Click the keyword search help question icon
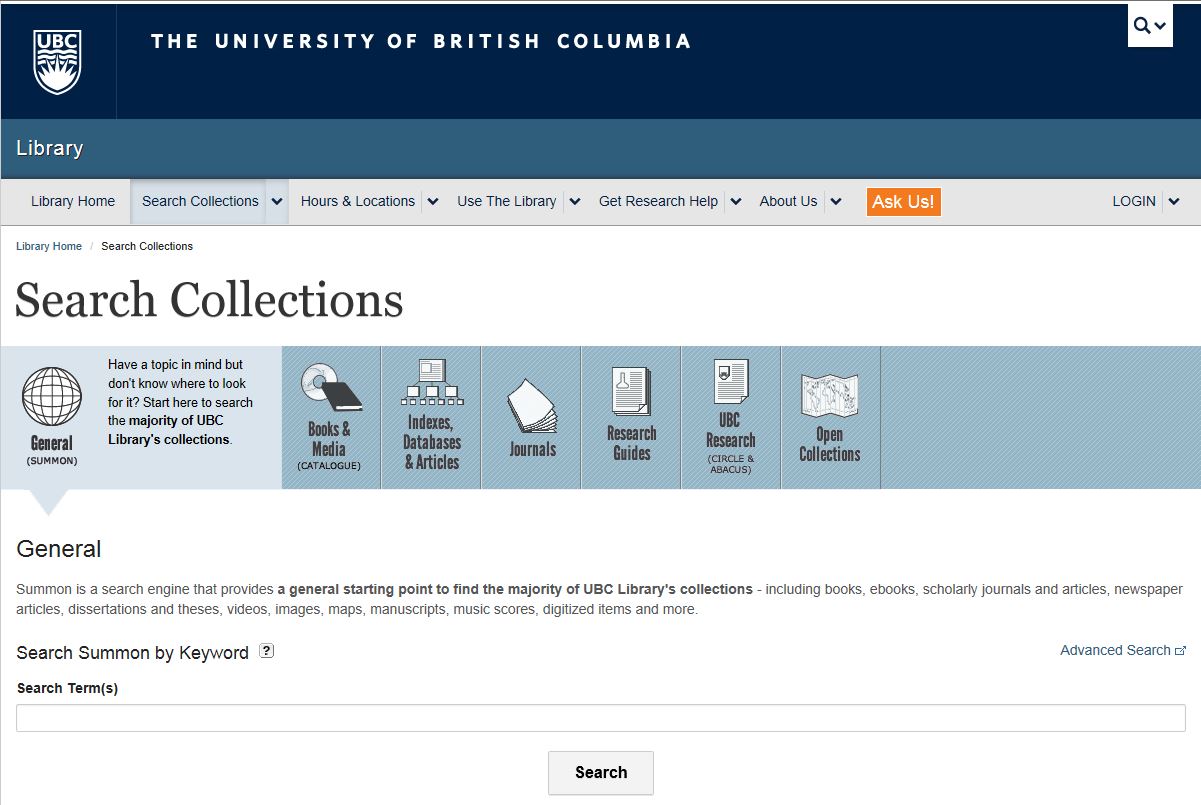Image resolution: width=1201 pixels, height=805 pixels. [x=266, y=651]
